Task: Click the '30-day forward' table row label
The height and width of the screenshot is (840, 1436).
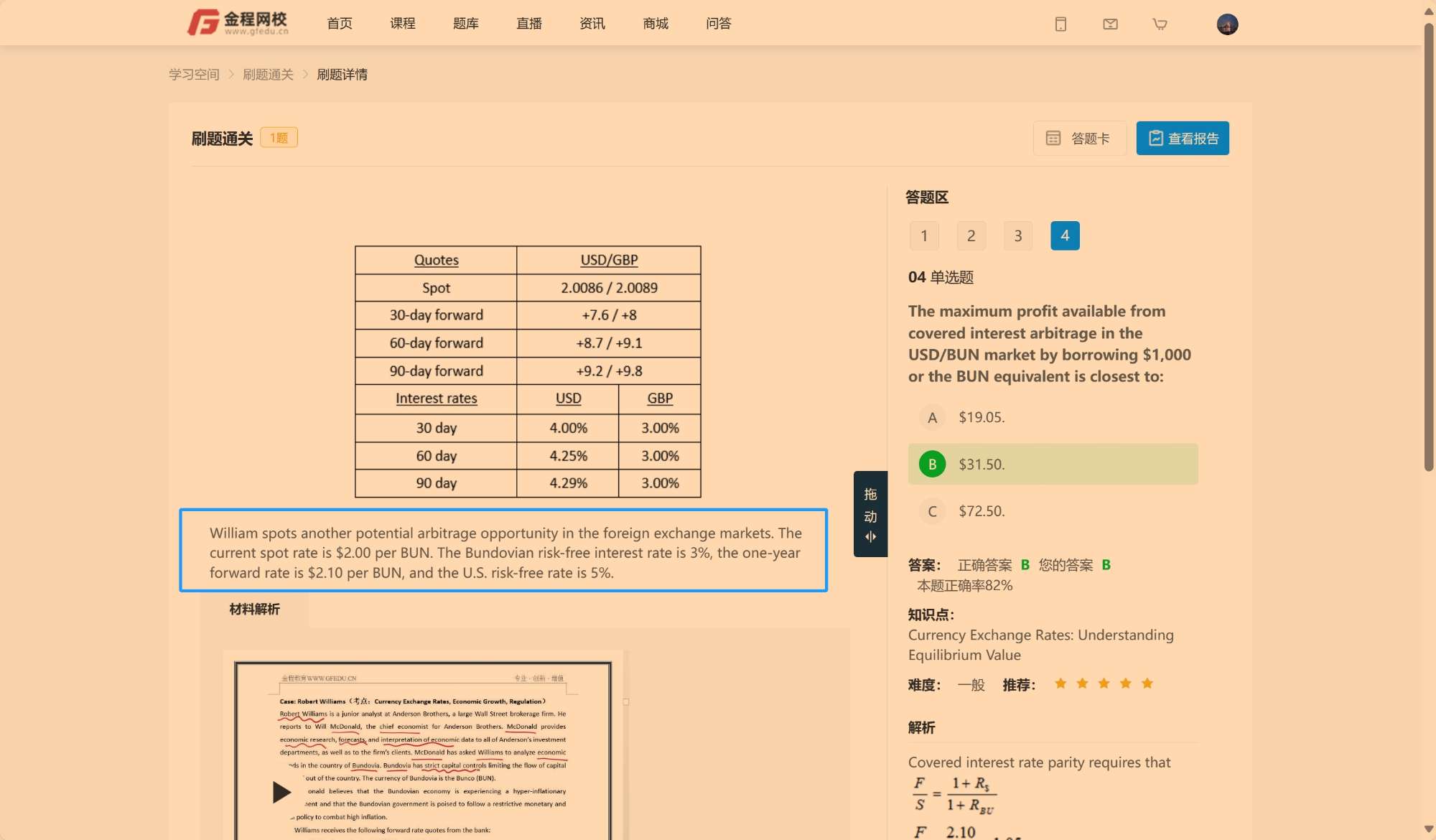Action: (436, 315)
